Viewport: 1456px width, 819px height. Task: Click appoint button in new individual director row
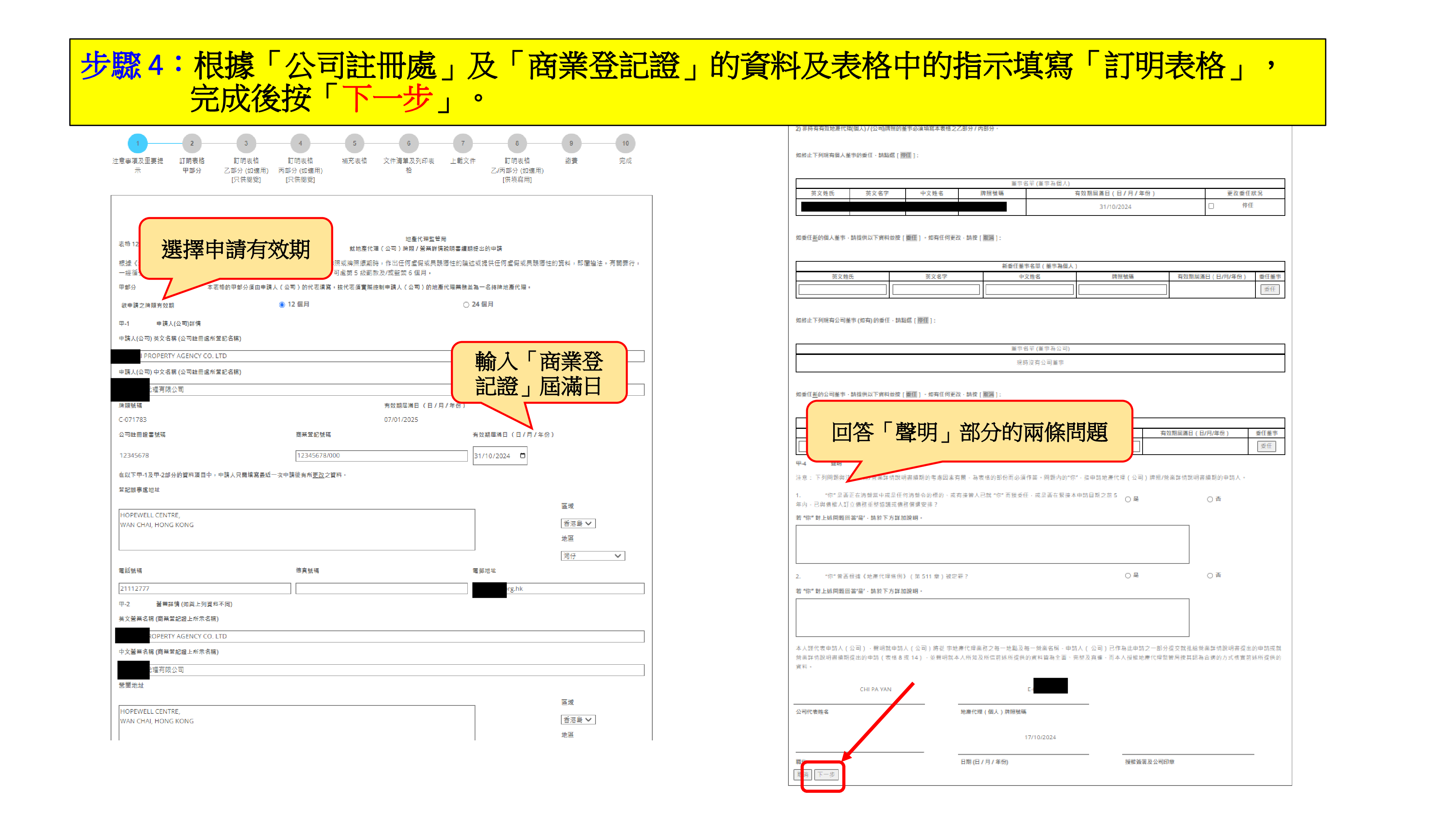point(1270,289)
